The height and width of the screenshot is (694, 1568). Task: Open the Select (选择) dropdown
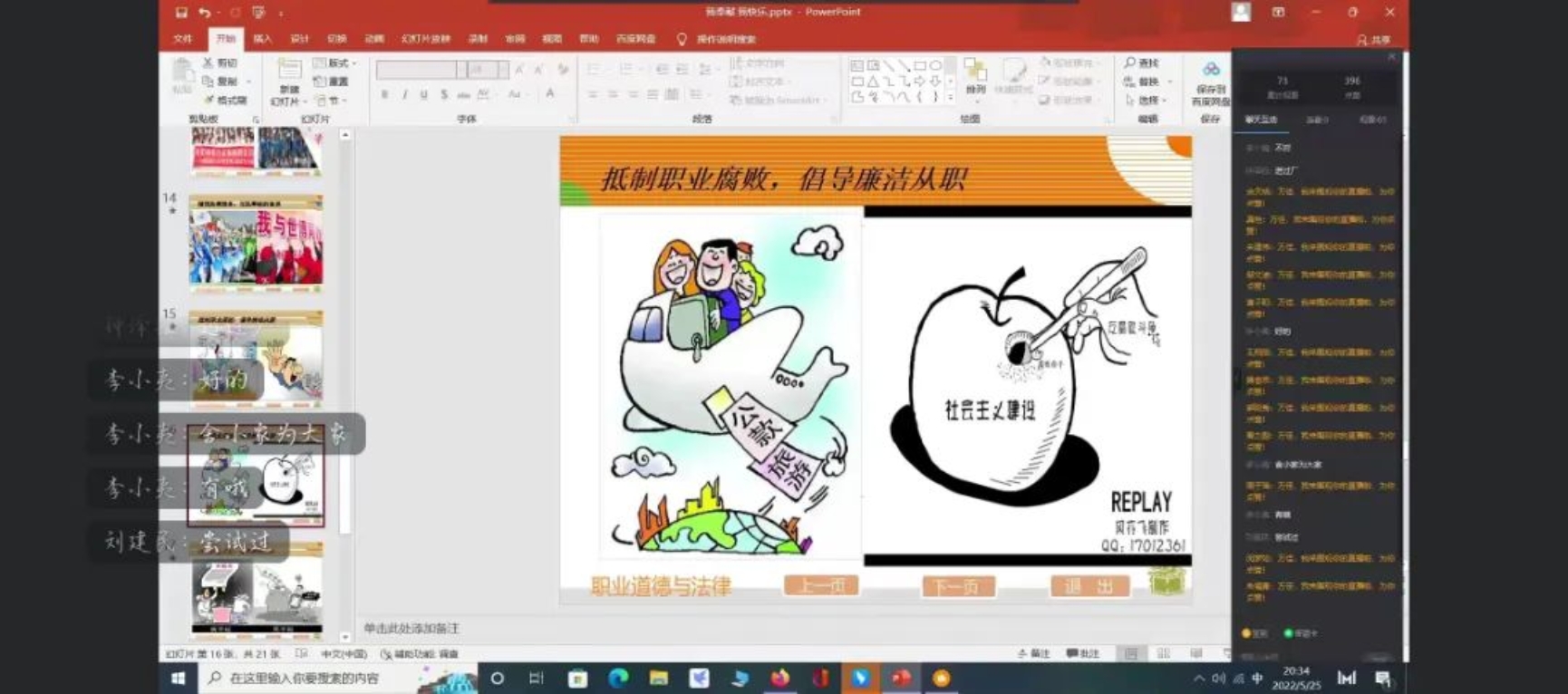click(x=1146, y=100)
